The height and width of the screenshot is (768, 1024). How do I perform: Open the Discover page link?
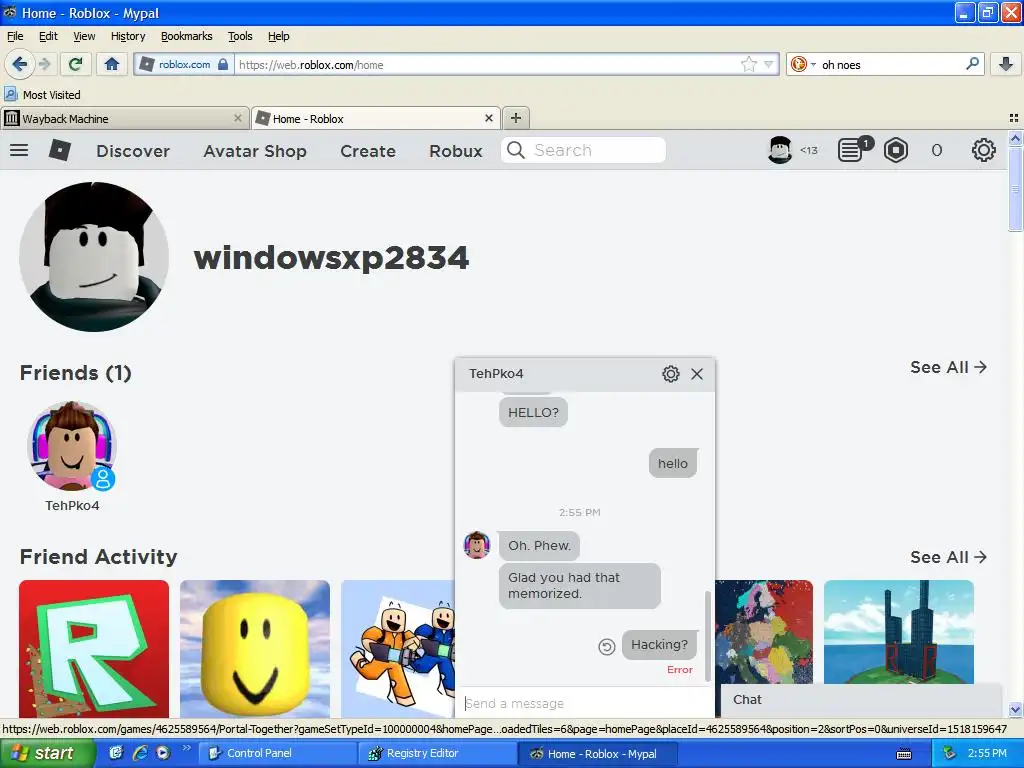click(133, 151)
